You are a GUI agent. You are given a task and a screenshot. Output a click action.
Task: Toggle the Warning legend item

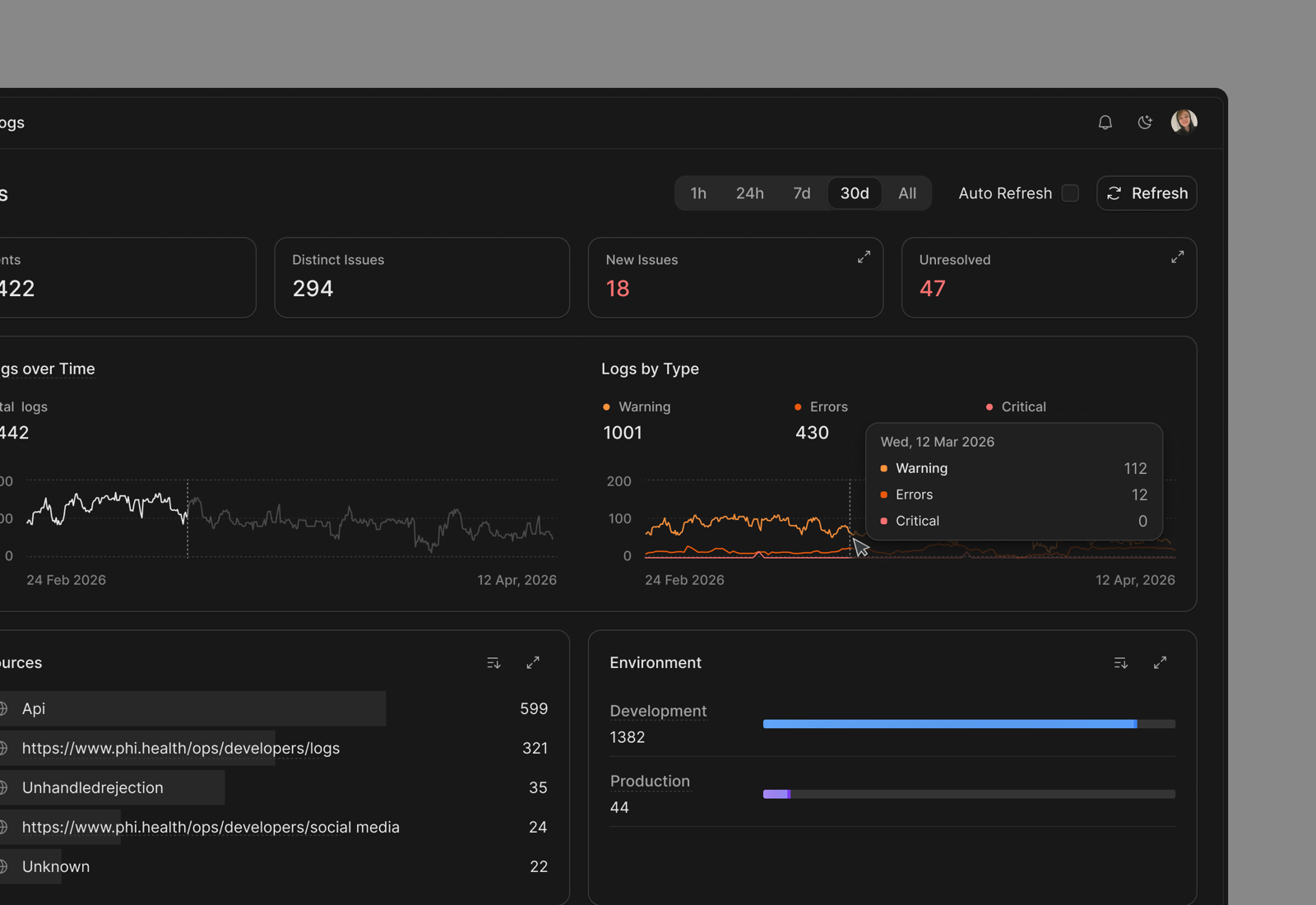pyautogui.click(x=637, y=406)
